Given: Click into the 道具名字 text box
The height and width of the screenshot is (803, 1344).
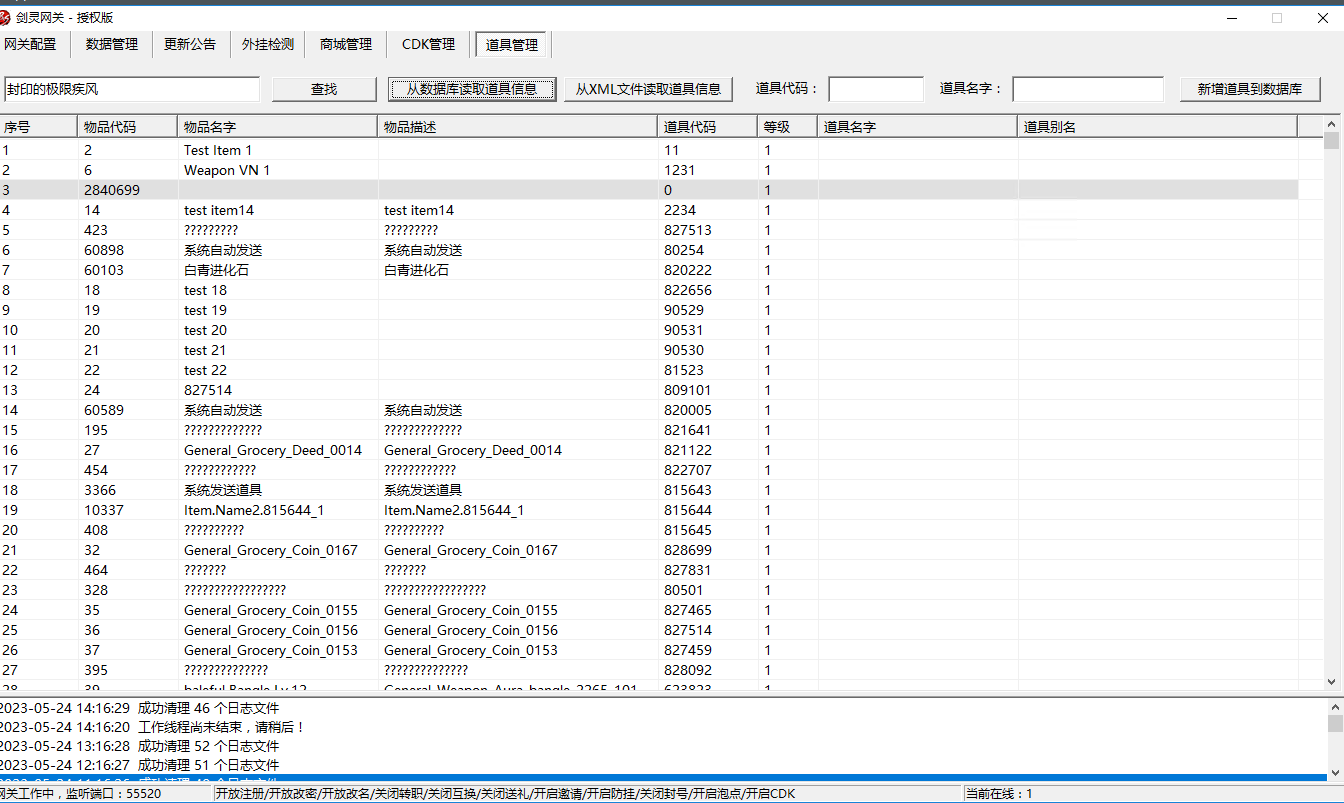Looking at the screenshot, I should pyautogui.click(x=1087, y=89).
